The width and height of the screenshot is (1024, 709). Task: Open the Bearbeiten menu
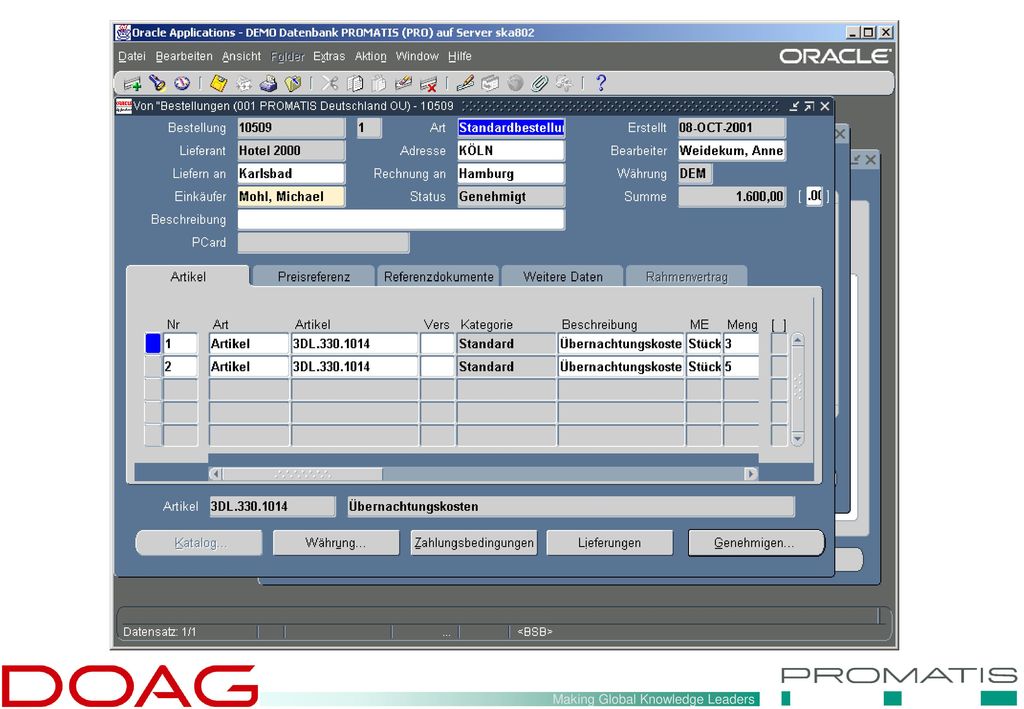point(184,56)
